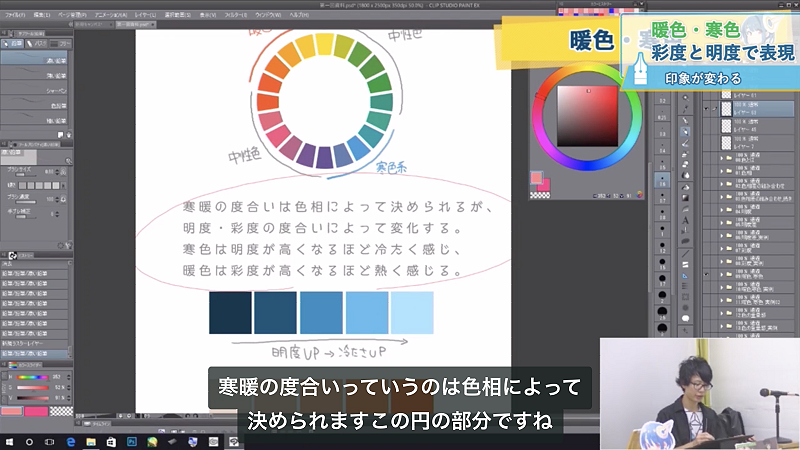
Task: Show folder 12 via its visibility box
Action: coord(706,313)
